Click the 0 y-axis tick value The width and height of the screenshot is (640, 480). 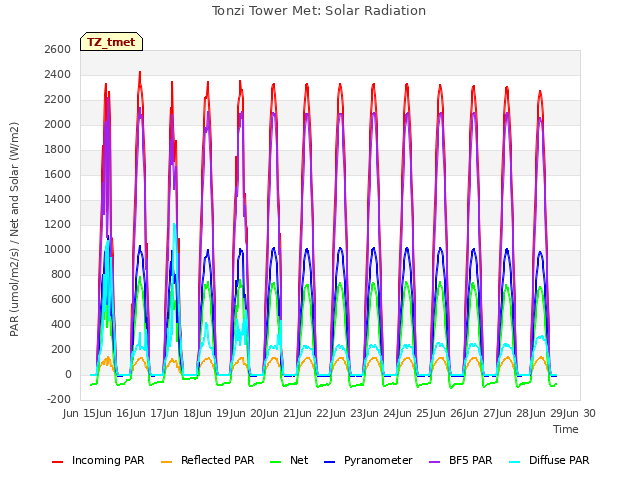[68, 375]
